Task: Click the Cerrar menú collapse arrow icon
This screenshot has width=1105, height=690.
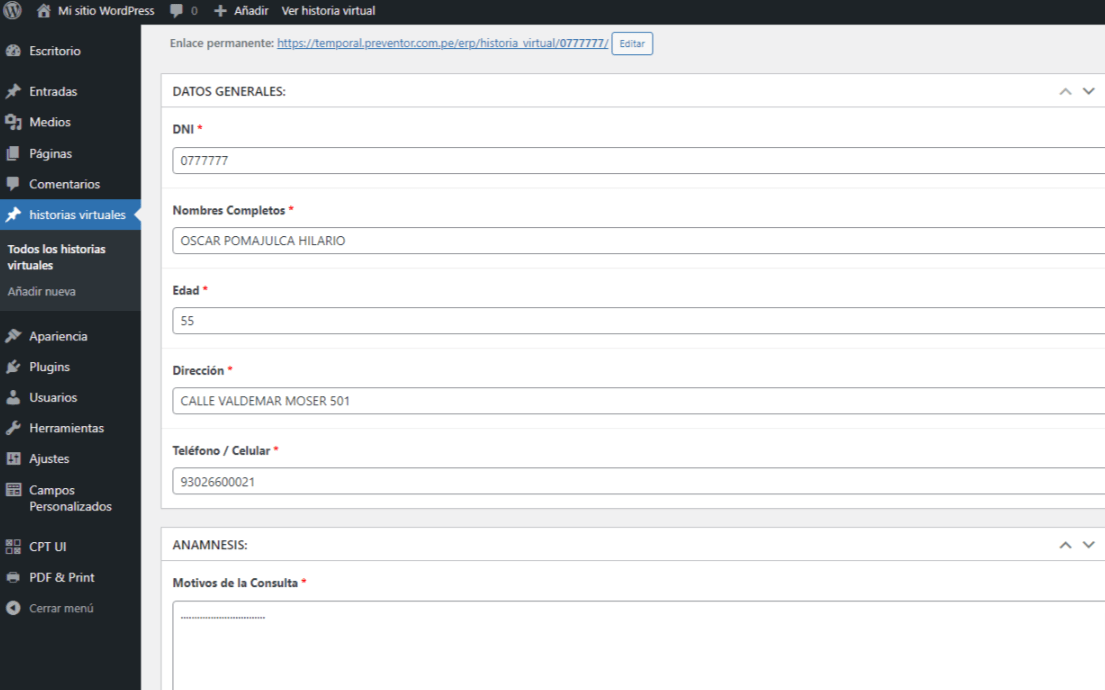Action: click(13, 608)
